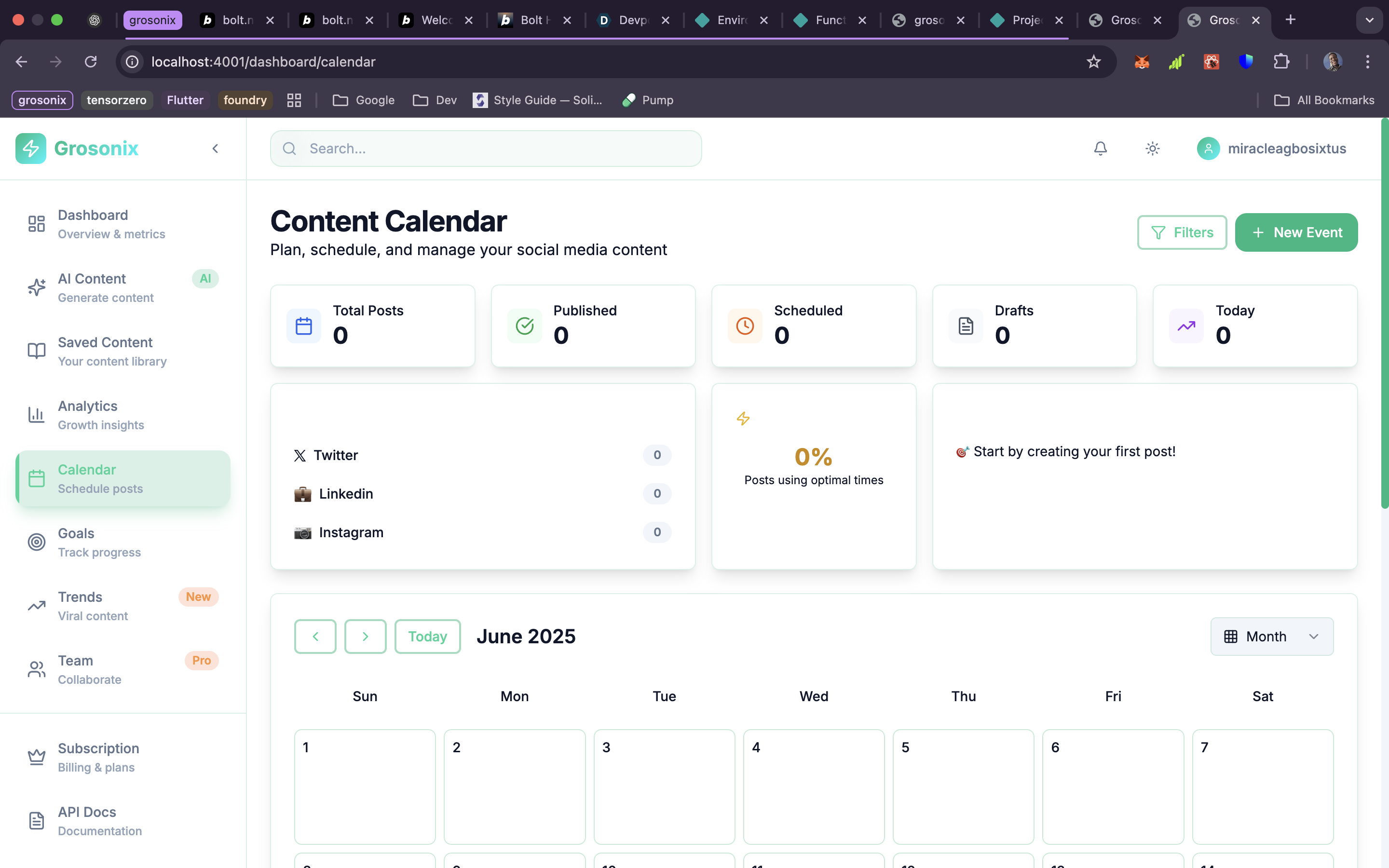Open the browser tab list dropdown

[x=1370, y=20]
